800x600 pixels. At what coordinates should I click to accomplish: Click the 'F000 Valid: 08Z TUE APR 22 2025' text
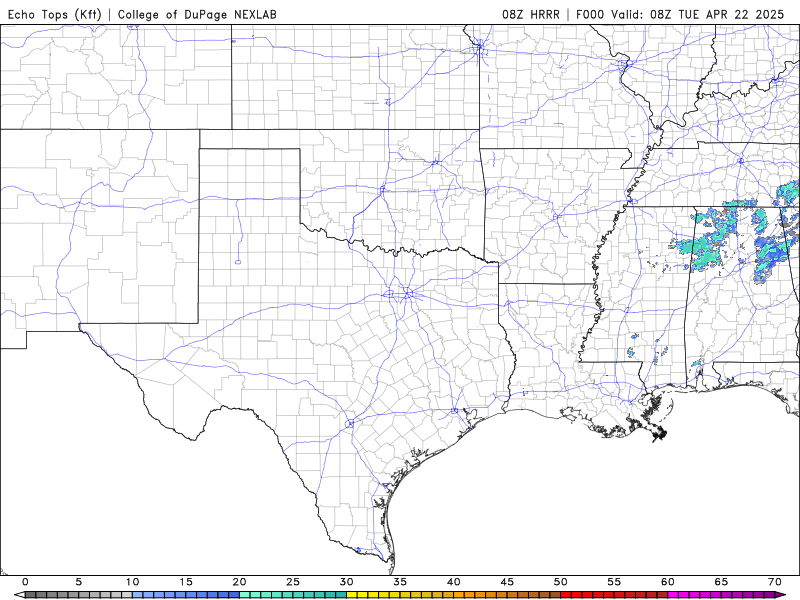(x=680, y=14)
